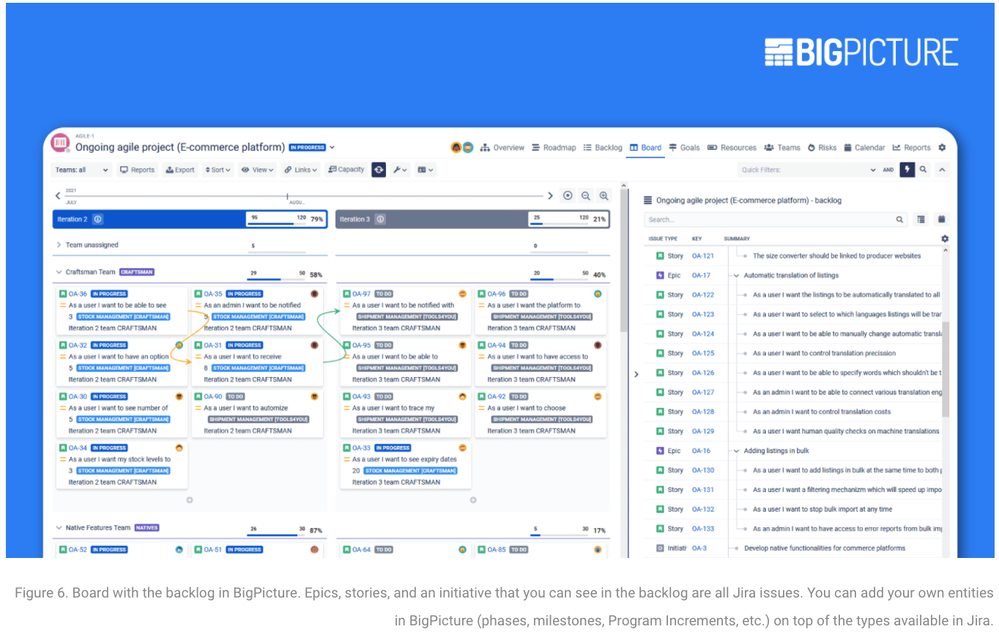Click the center-on-today target icon

(568, 196)
